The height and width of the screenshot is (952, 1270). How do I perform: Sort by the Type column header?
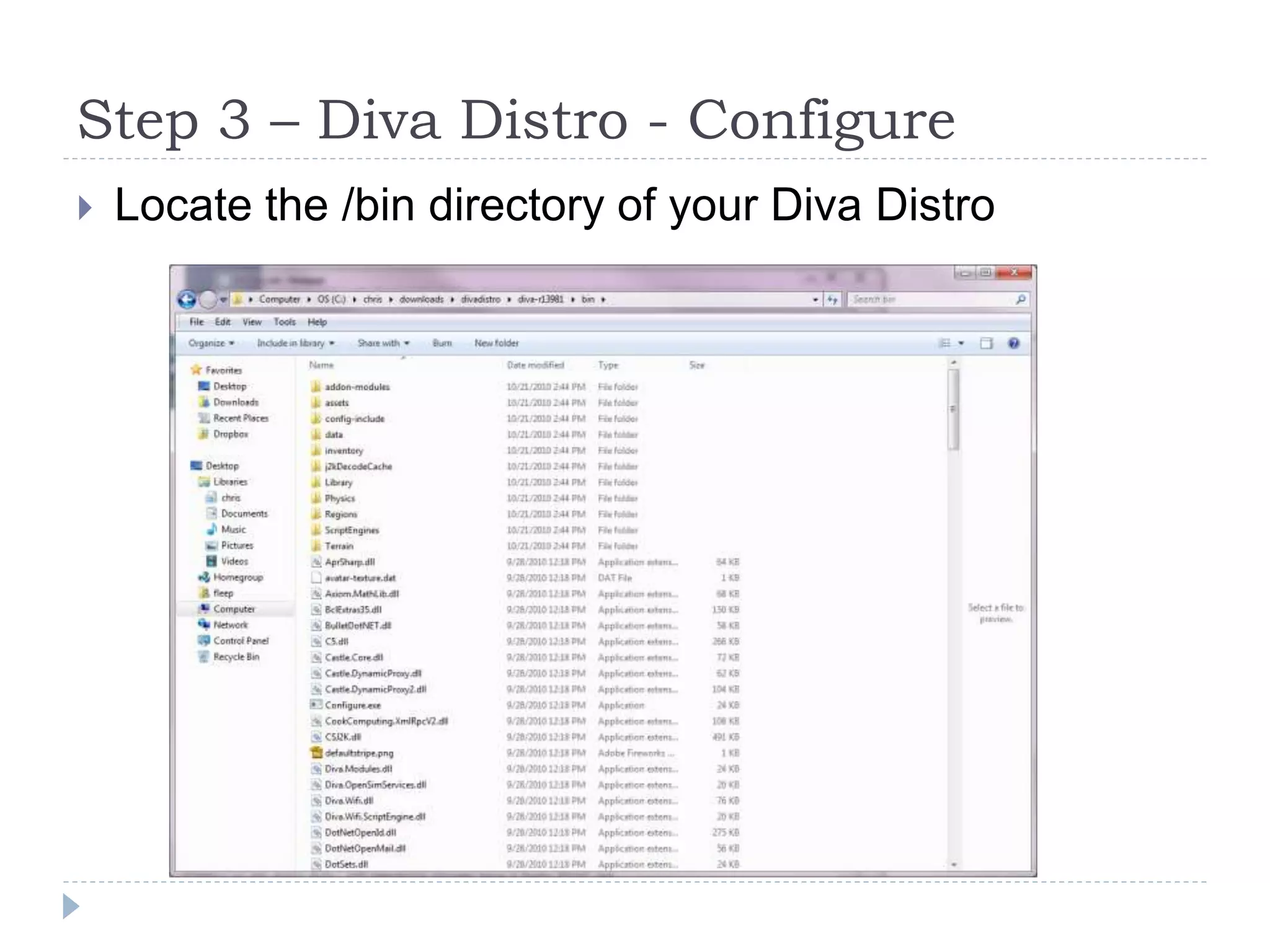pos(608,365)
